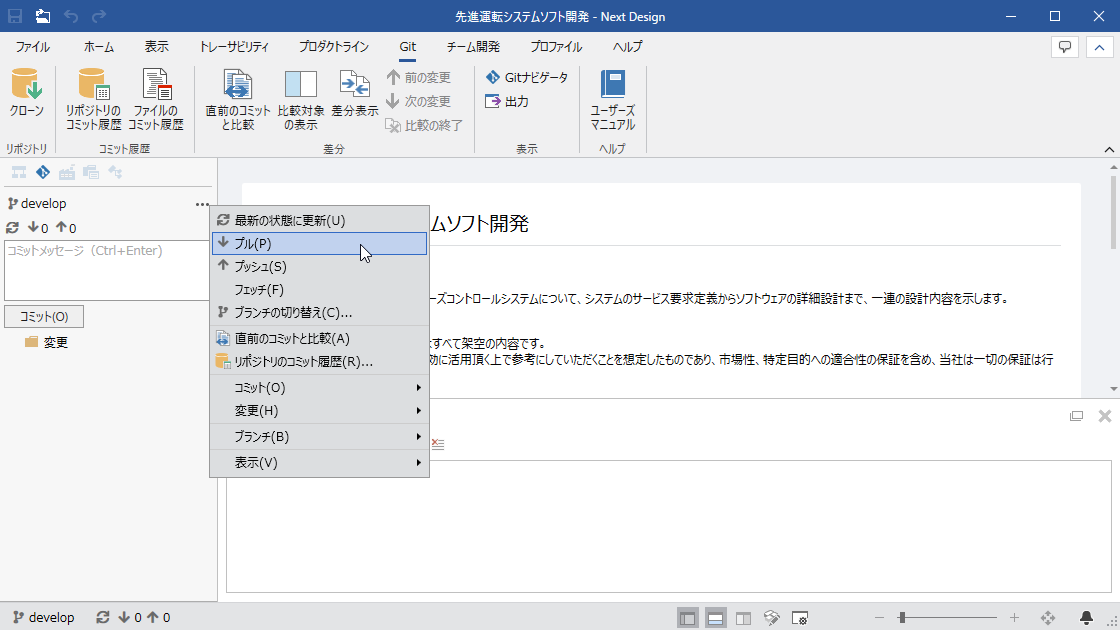The height and width of the screenshot is (630, 1120).
Task: Switch to the ホーム ribbon tab
Action: pos(99,47)
